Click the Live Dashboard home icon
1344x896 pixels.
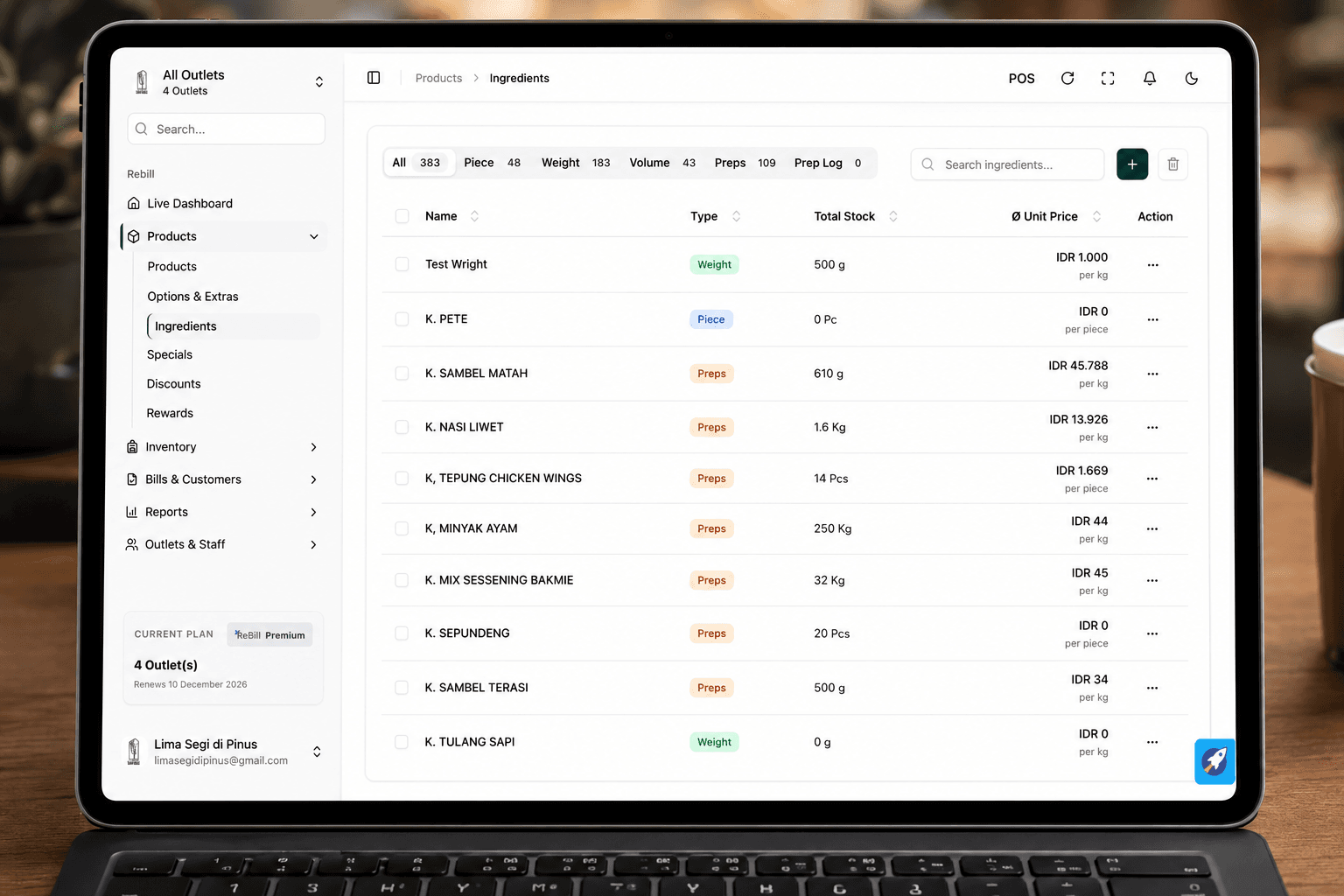(134, 203)
